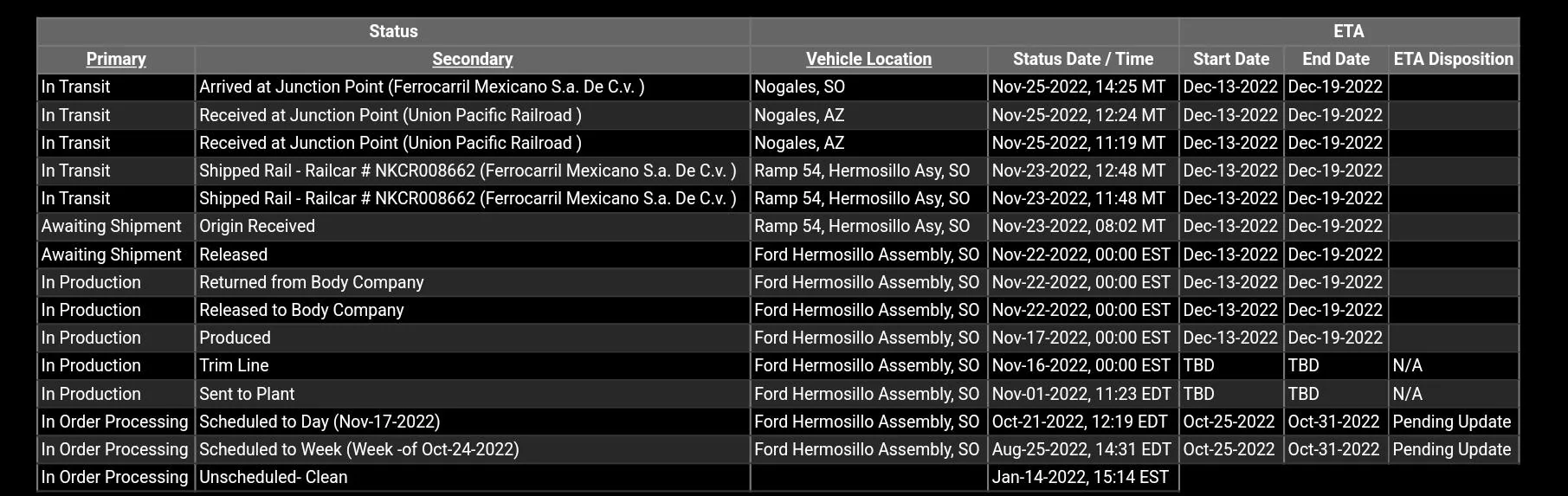Click the Nov-17-2022, 00:00 EST timestamp
Screen dimensions: 1568x496
[1081, 338]
